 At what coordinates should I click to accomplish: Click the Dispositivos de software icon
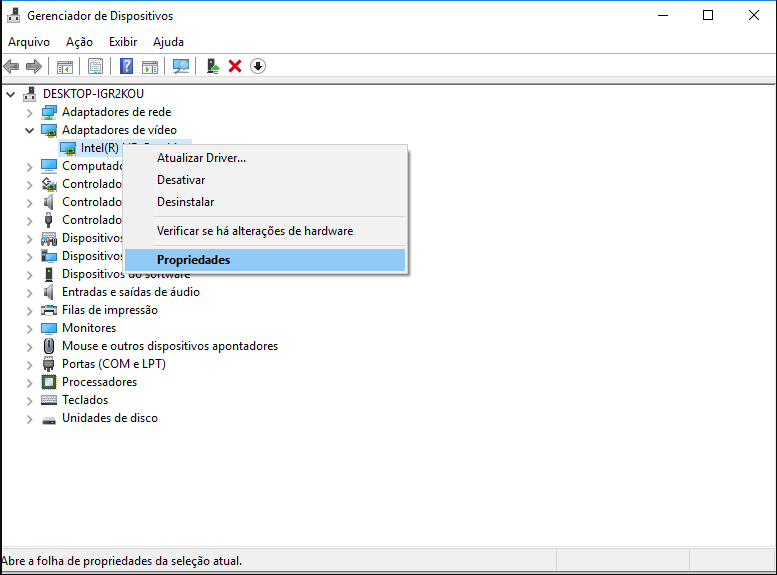[x=49, y=274]
